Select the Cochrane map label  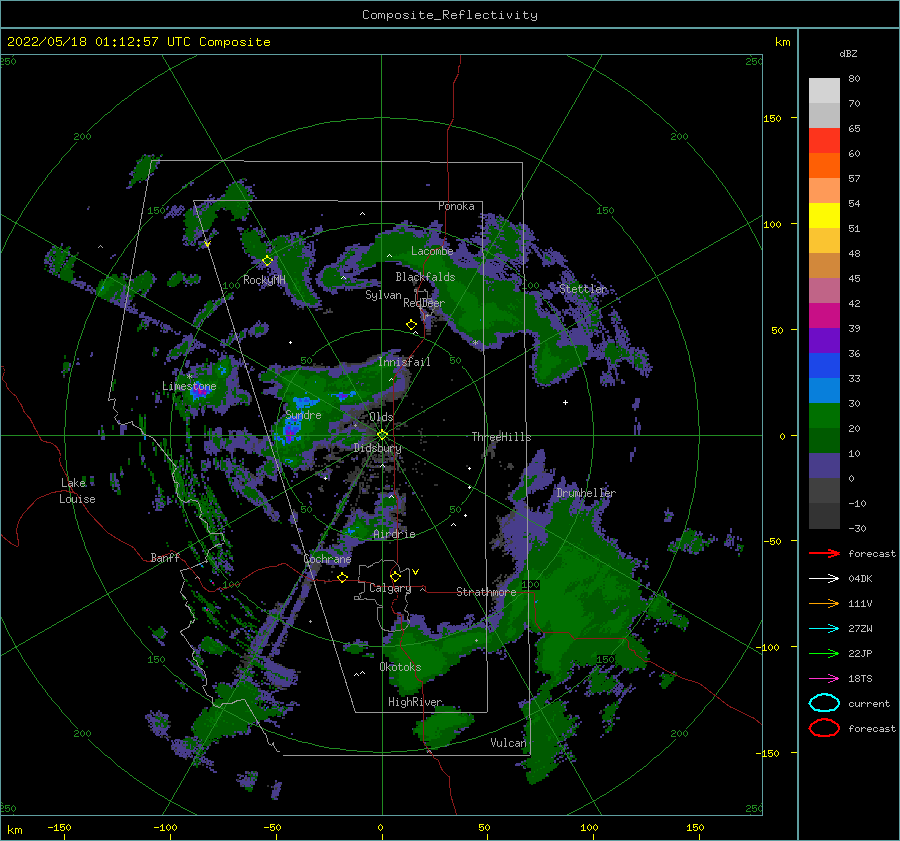pos(327,559)
